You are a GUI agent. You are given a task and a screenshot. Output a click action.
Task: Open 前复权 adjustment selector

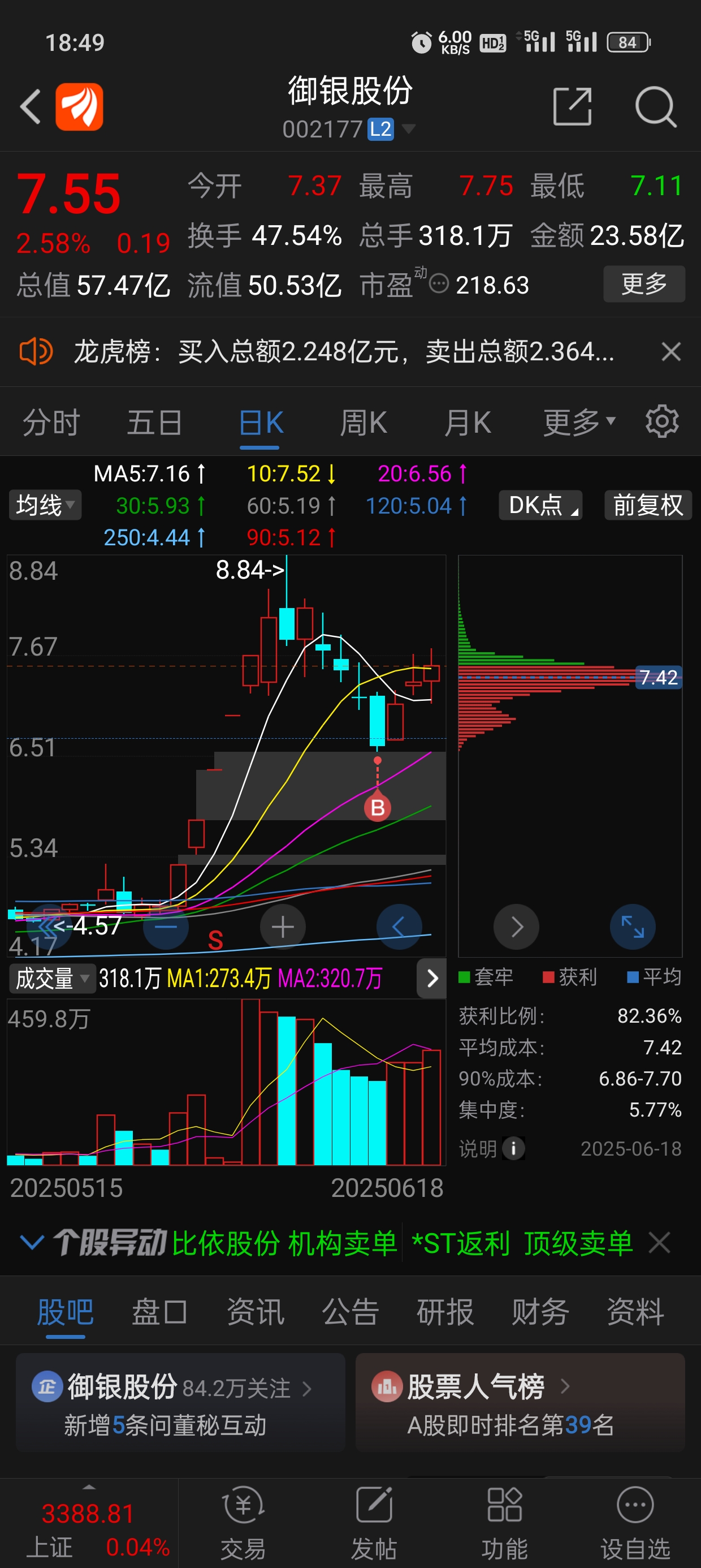click(648, 505)
